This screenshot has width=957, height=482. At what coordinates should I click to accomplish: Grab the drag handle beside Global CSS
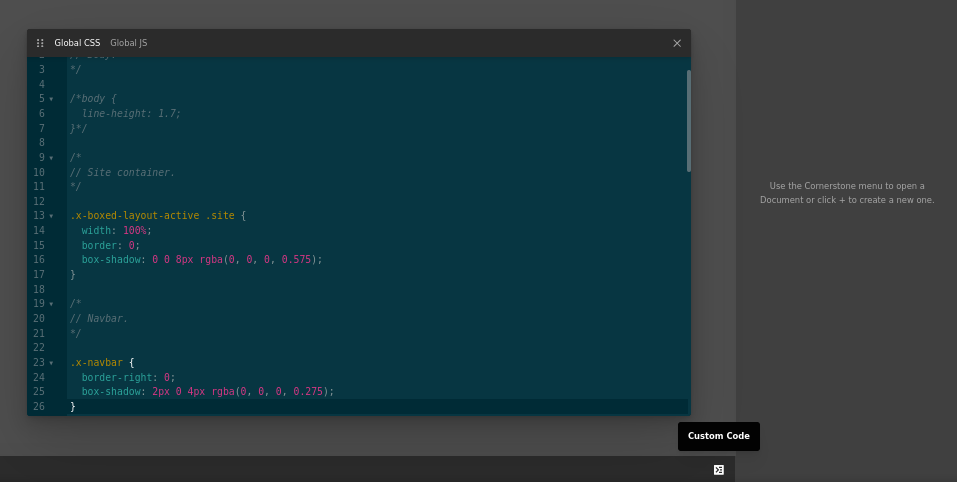[40, 43]
